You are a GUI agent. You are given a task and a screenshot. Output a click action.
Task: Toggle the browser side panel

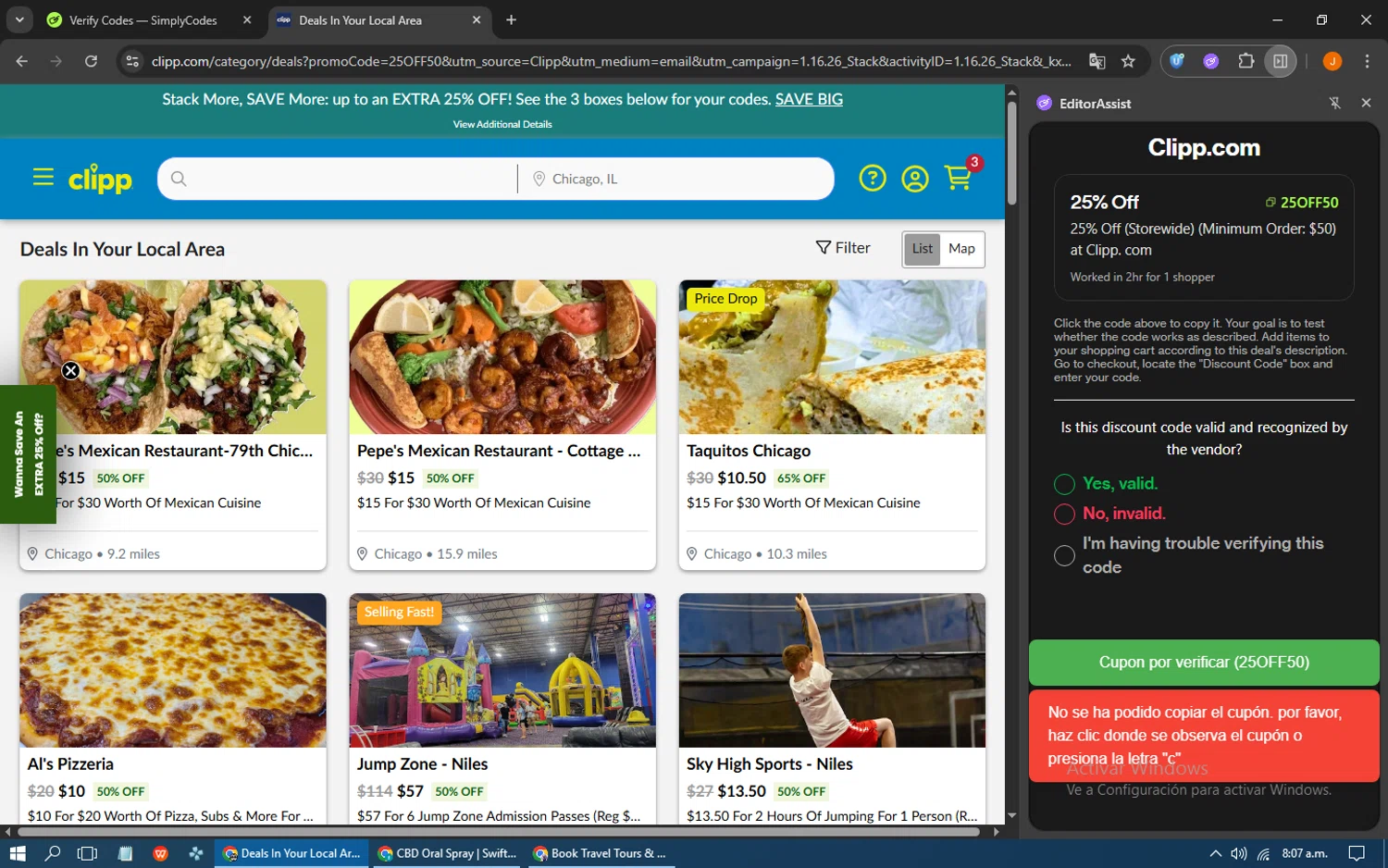pyautogui.click(x=1281, y=61)
